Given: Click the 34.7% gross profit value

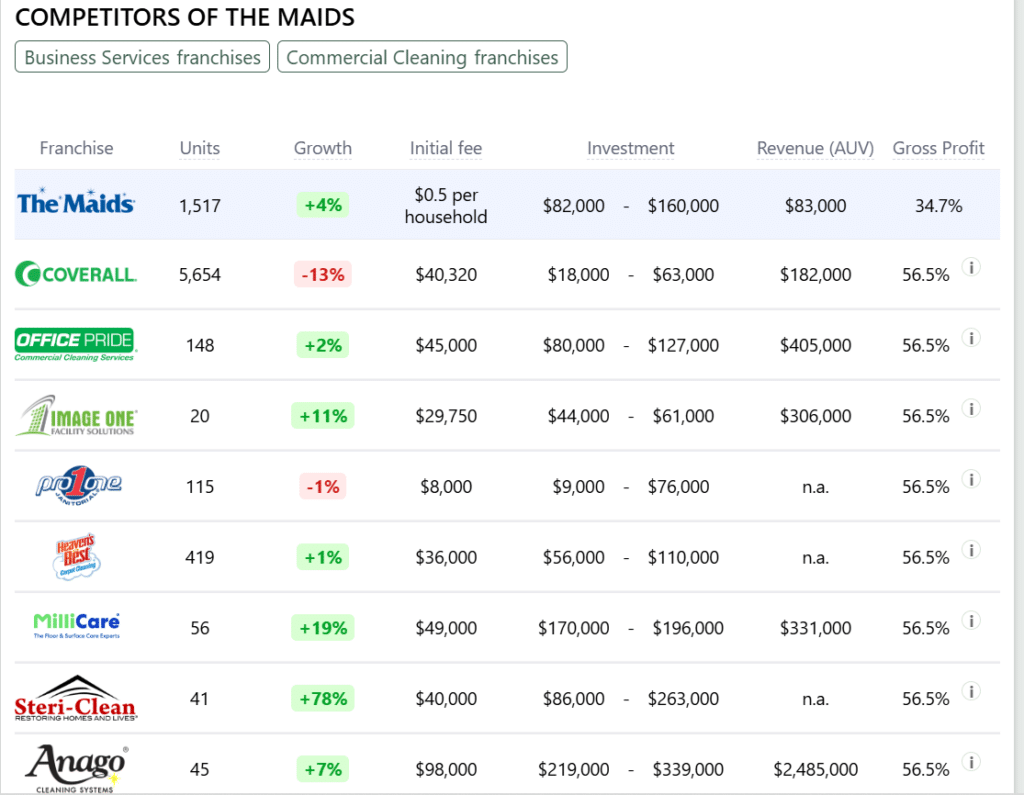Looking at the screenshot, I should [x=938, y=206].
